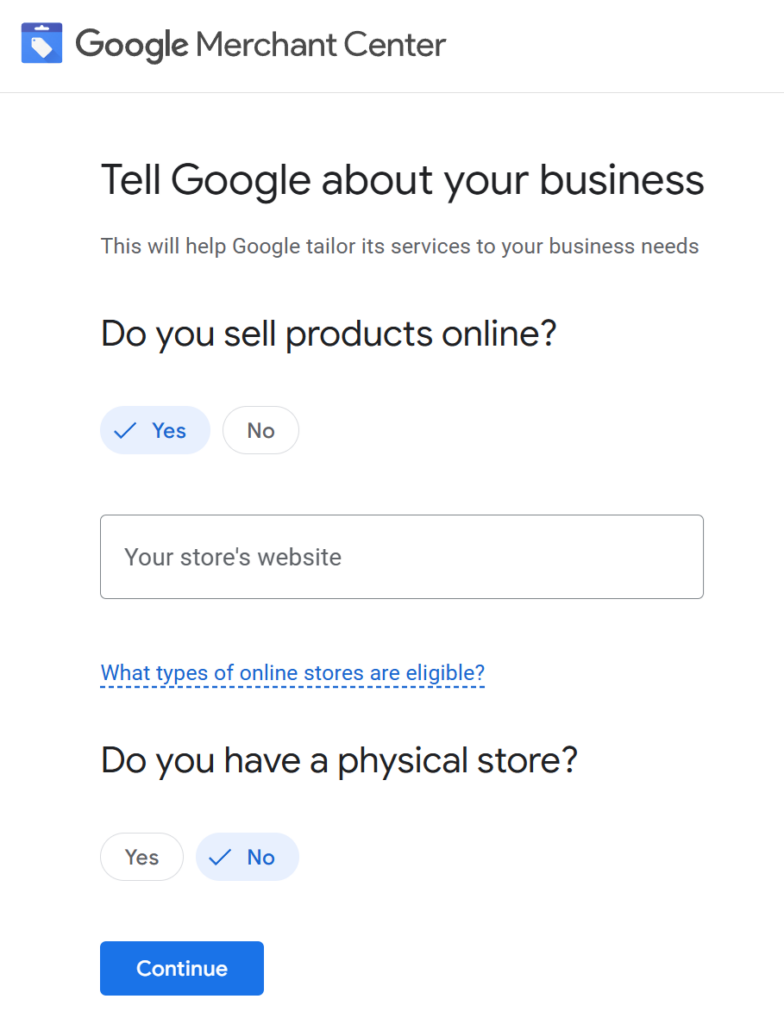784x1024 pixels.
Task: Click the Tell Google about your business heading
Action: coord(402,180)
